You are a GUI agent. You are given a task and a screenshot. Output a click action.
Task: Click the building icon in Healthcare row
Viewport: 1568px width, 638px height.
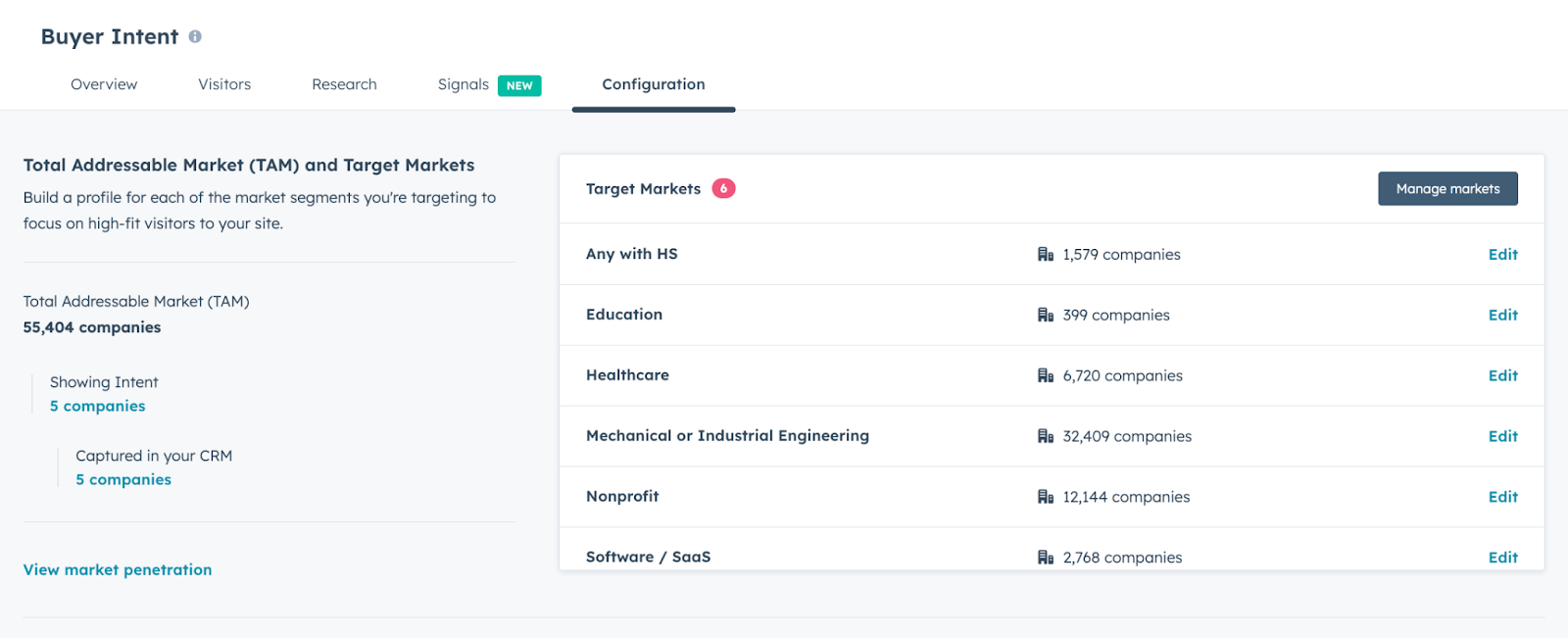click(x=1046, y=376)
